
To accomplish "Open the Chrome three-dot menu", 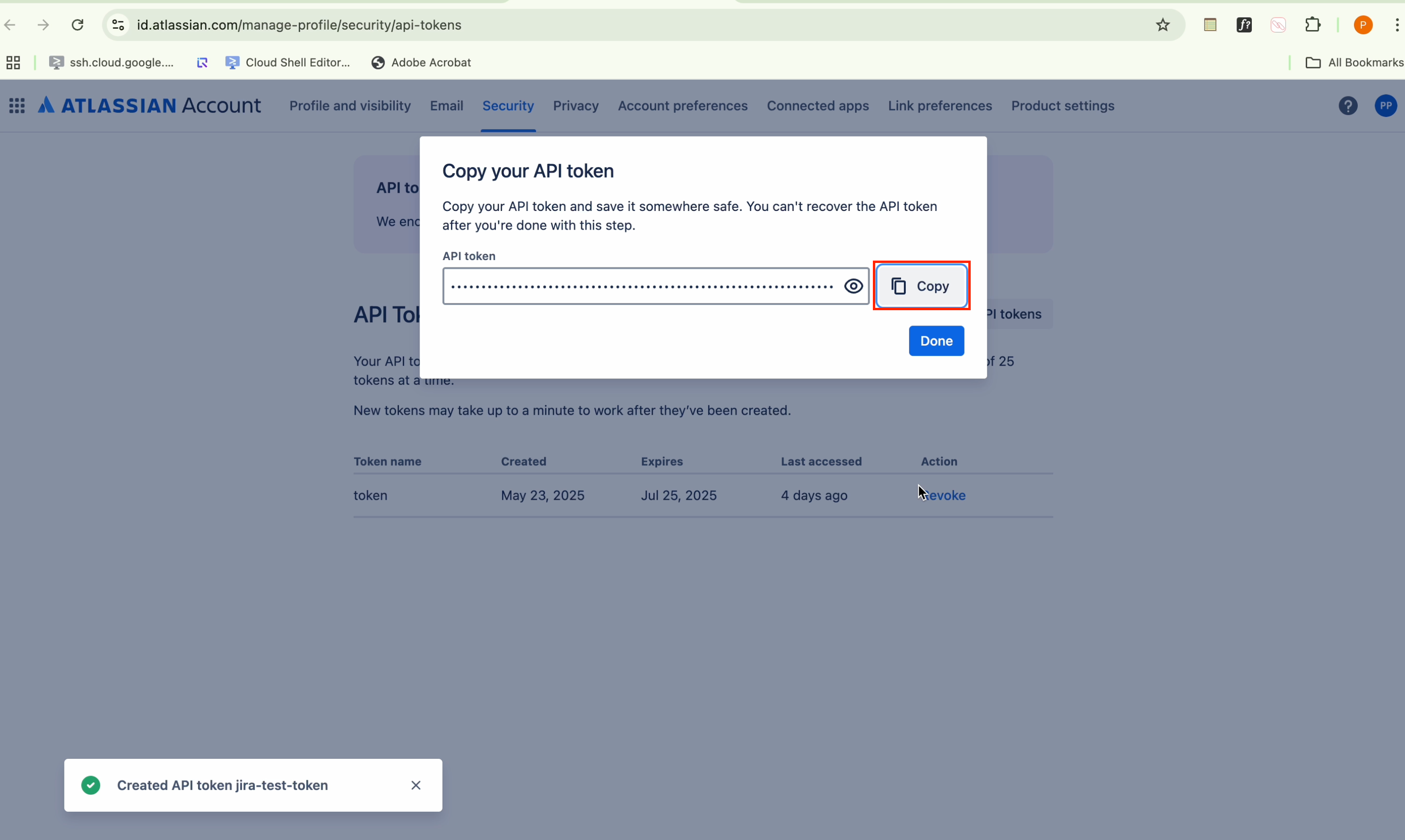I will (x=1397, y=25).
